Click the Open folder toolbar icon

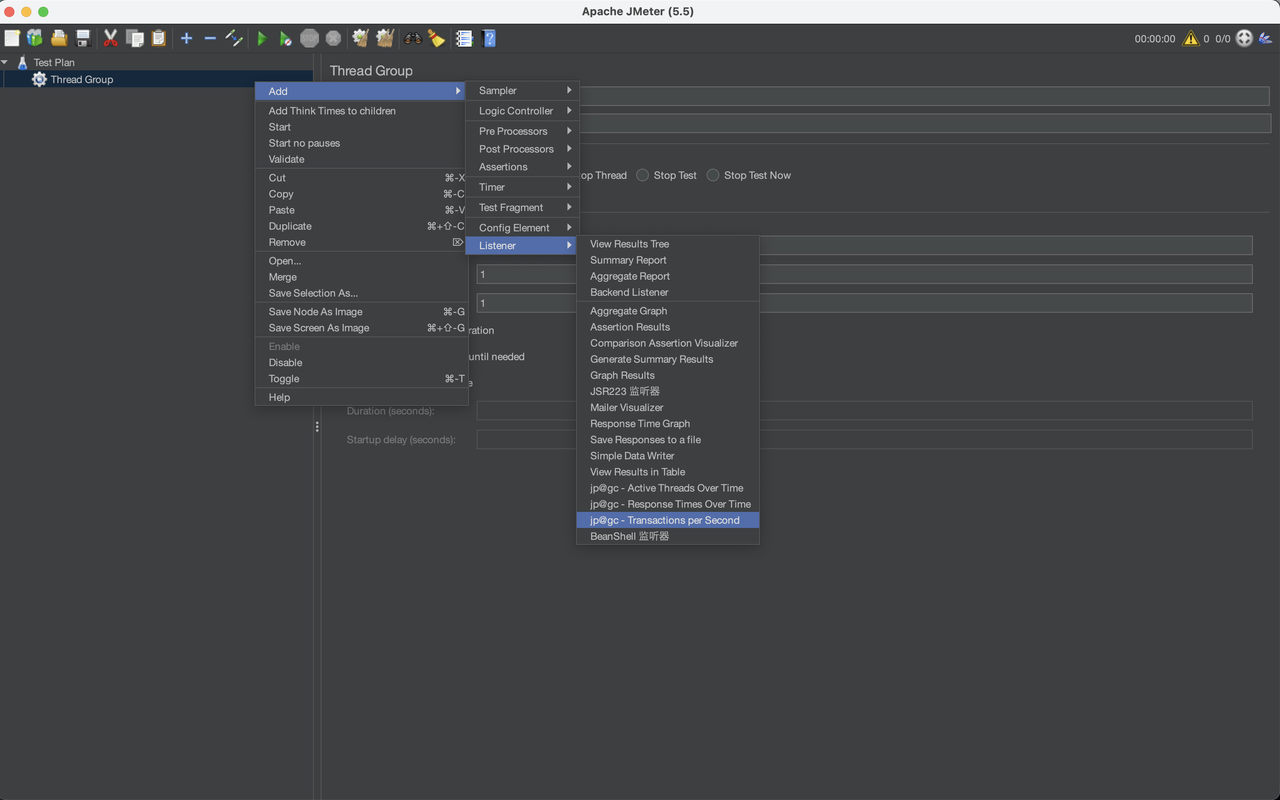pyautogui.click(x=59, y=38)
